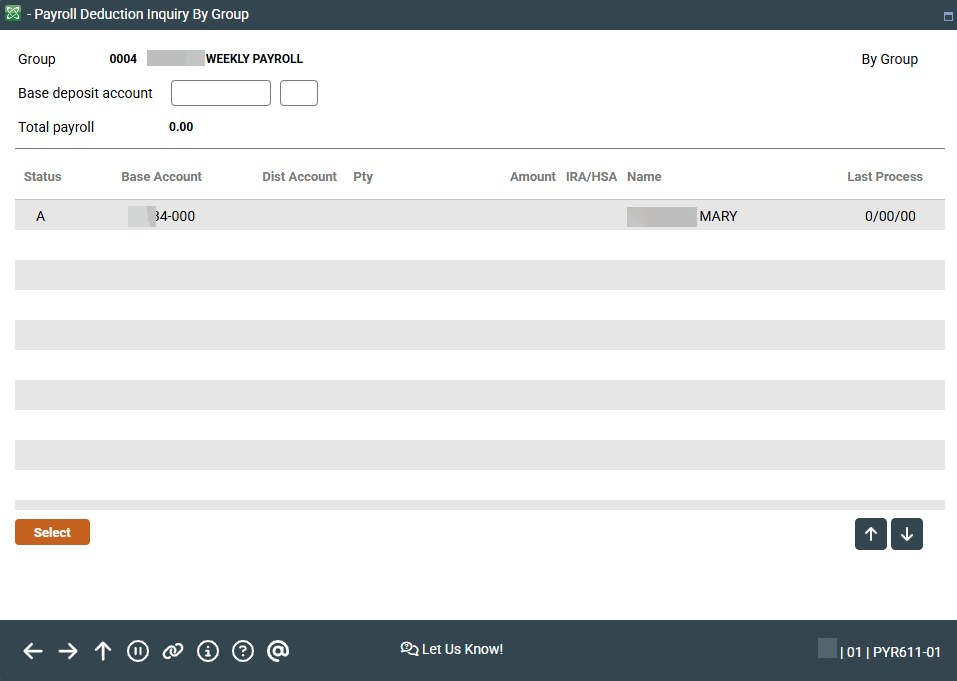Image resolution: width=957 pixels, height=681 pixels.
Task: Click the forward arrow in bottom toolbar
Action: point(68,651)
